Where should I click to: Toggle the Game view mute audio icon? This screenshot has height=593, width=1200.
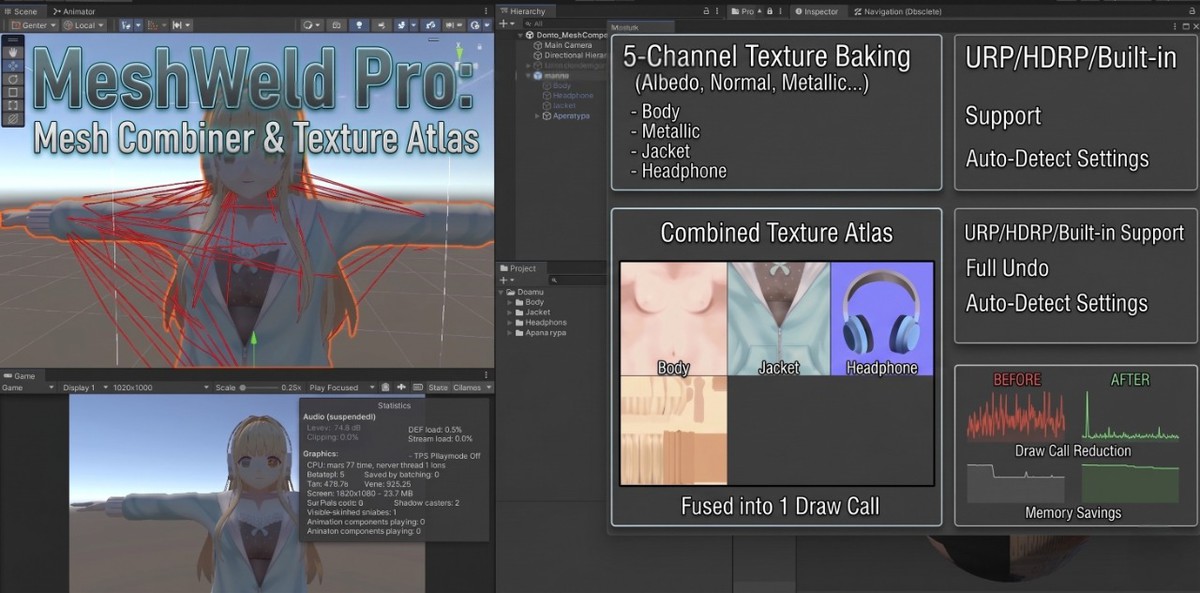click(x=385, y=387)
